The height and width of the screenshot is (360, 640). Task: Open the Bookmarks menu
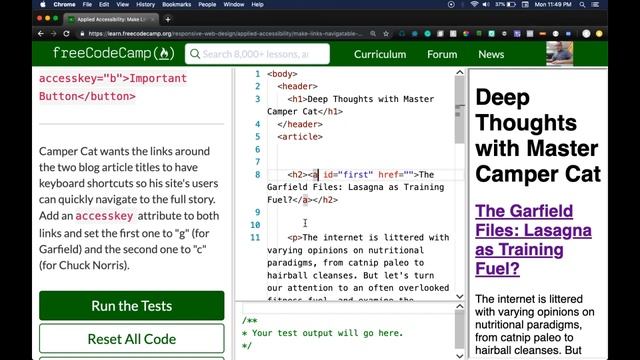(176, 4)
